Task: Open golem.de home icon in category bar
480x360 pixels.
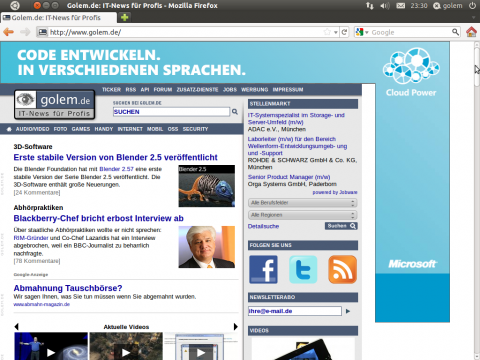Action: (x=9, y=129)
